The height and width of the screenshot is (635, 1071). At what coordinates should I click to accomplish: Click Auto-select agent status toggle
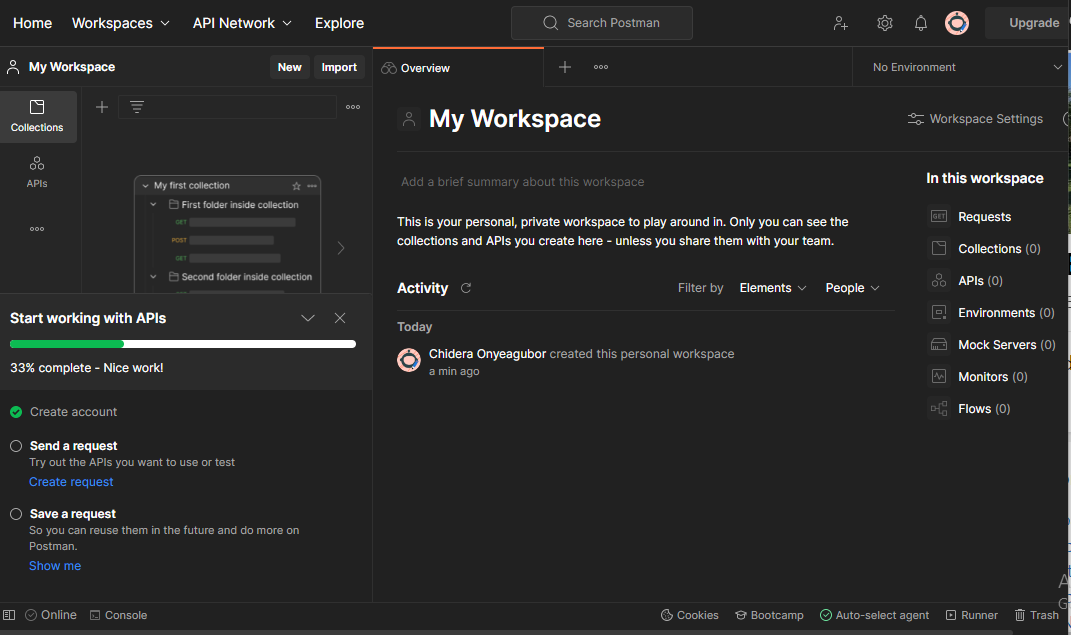tap(874, 615)
